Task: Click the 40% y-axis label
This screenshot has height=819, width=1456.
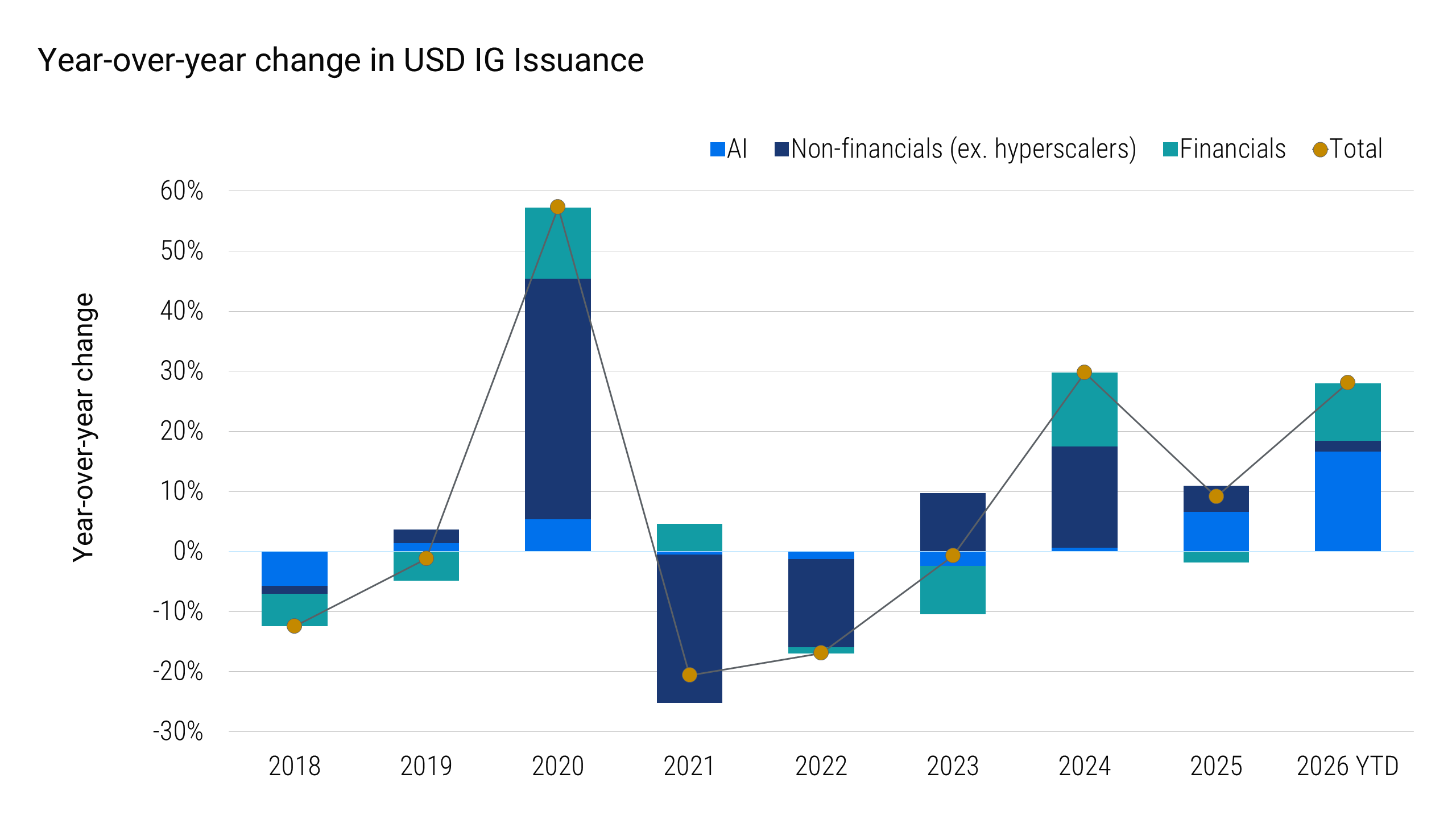Action: pyautogui.click(x=181, y=311)
